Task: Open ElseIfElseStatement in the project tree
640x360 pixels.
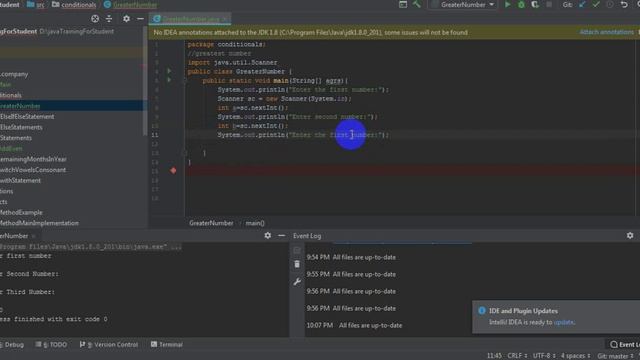Action: click(x=27, y=116)
